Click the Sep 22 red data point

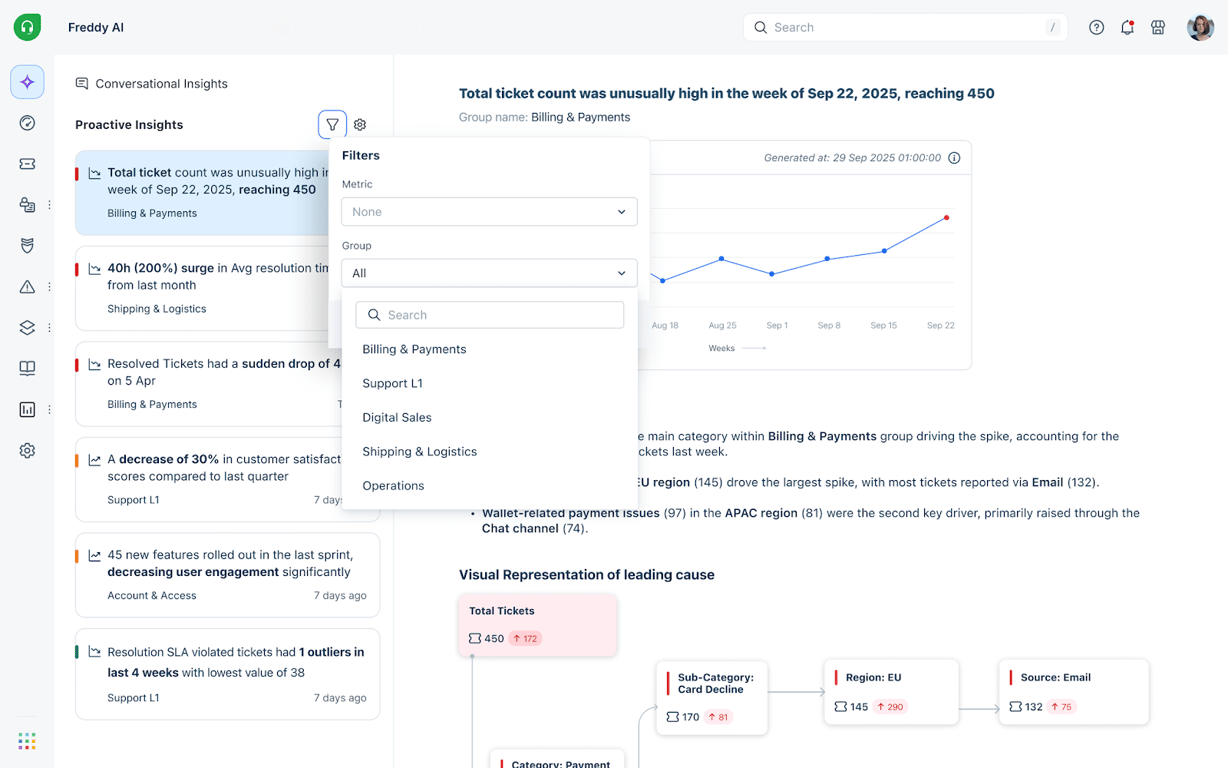coord(946,217)
